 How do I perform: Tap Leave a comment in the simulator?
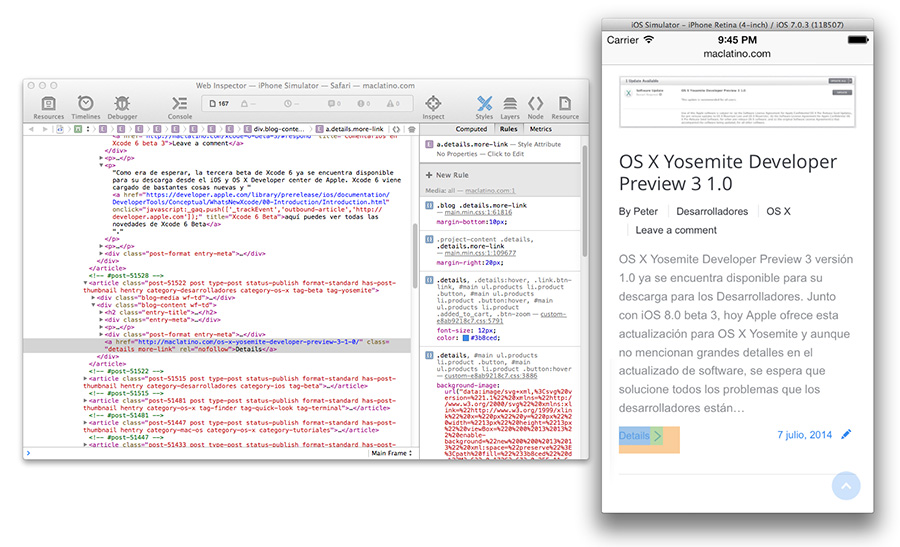click(x=676, y=230)
